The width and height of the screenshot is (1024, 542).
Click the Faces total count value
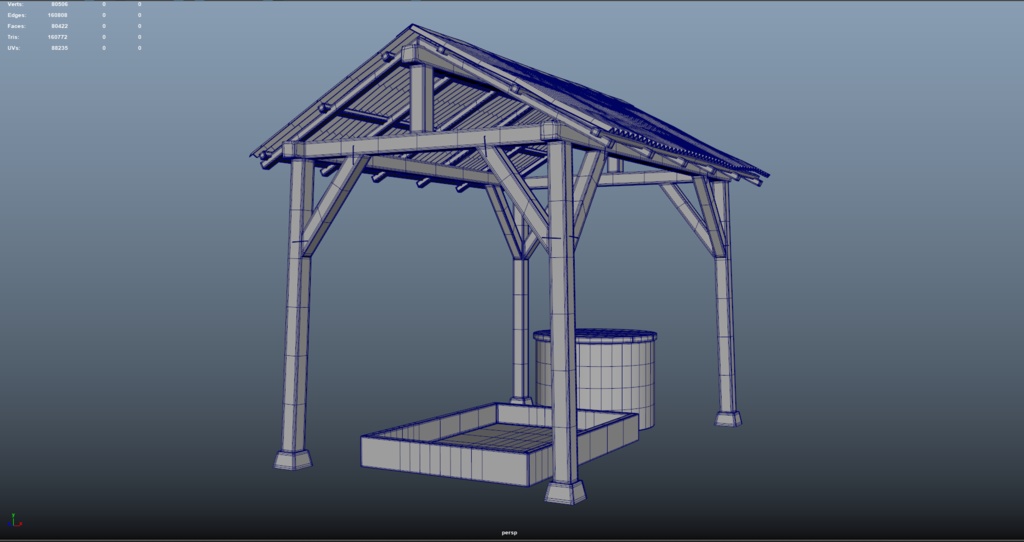coord(59,26)
